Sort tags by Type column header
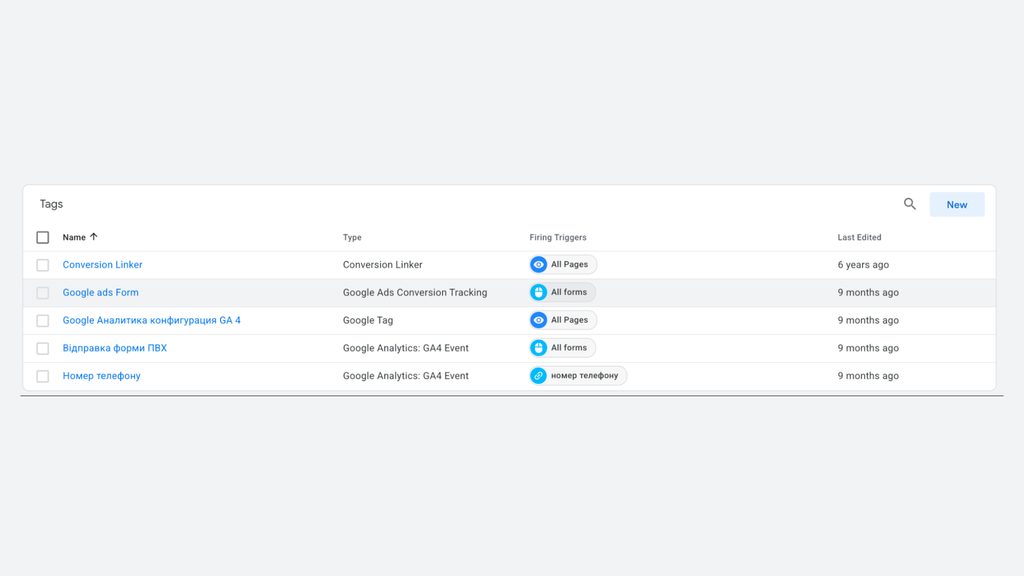The width and height of the screenshot is (1024, 576). point(352,237)
